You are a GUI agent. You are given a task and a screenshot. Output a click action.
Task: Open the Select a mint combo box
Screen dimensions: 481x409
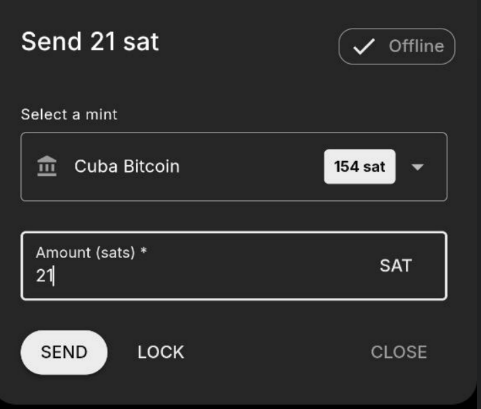click(234, 167)
